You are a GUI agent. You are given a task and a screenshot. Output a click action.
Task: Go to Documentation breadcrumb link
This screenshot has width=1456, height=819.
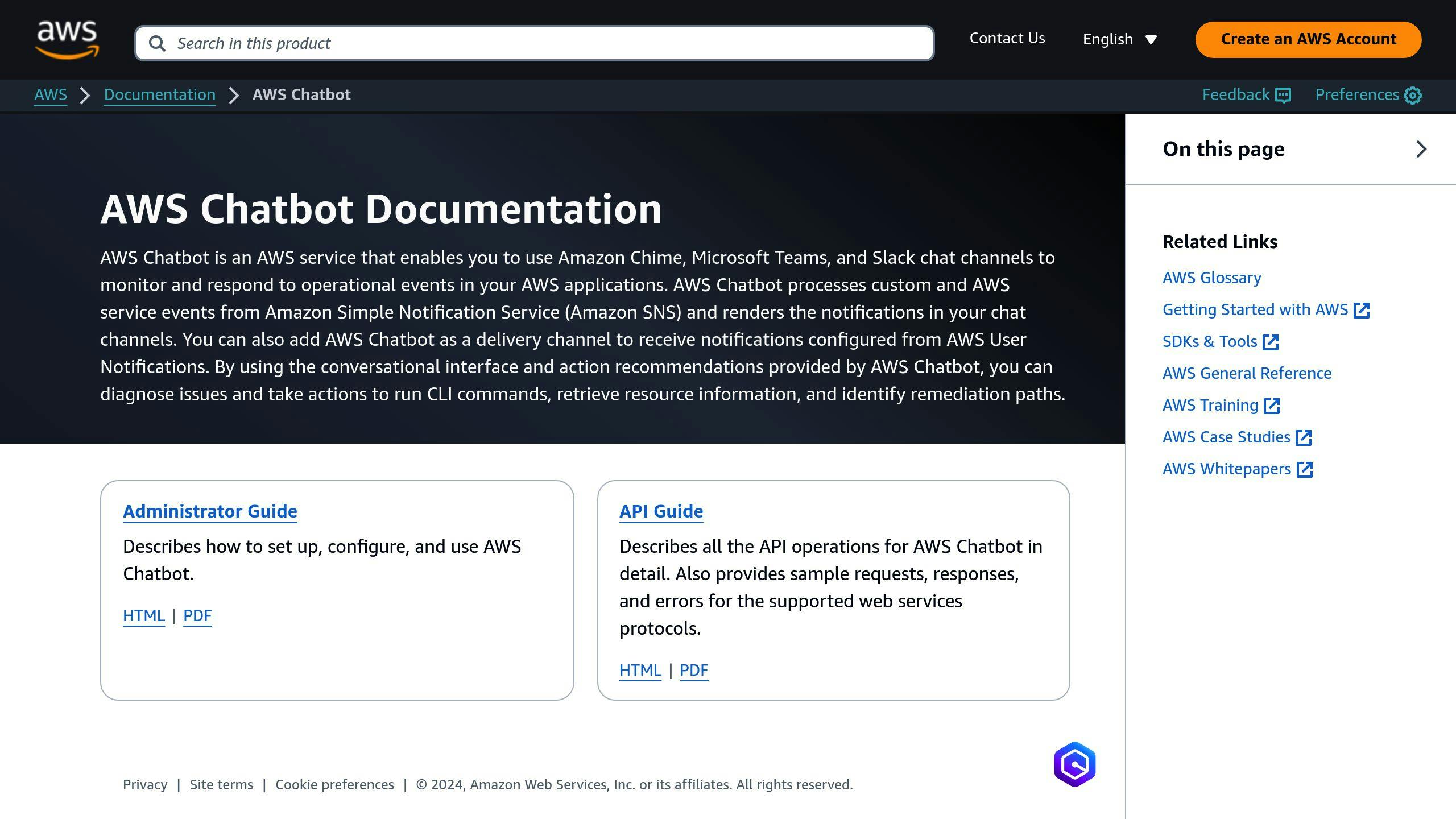(x=160, y=95)
